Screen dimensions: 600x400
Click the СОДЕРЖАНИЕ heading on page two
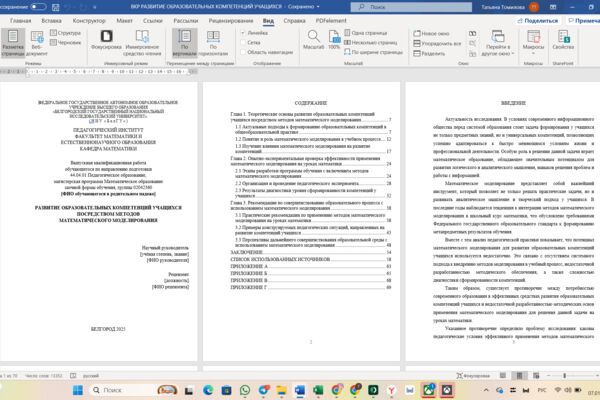coord(311,103)
